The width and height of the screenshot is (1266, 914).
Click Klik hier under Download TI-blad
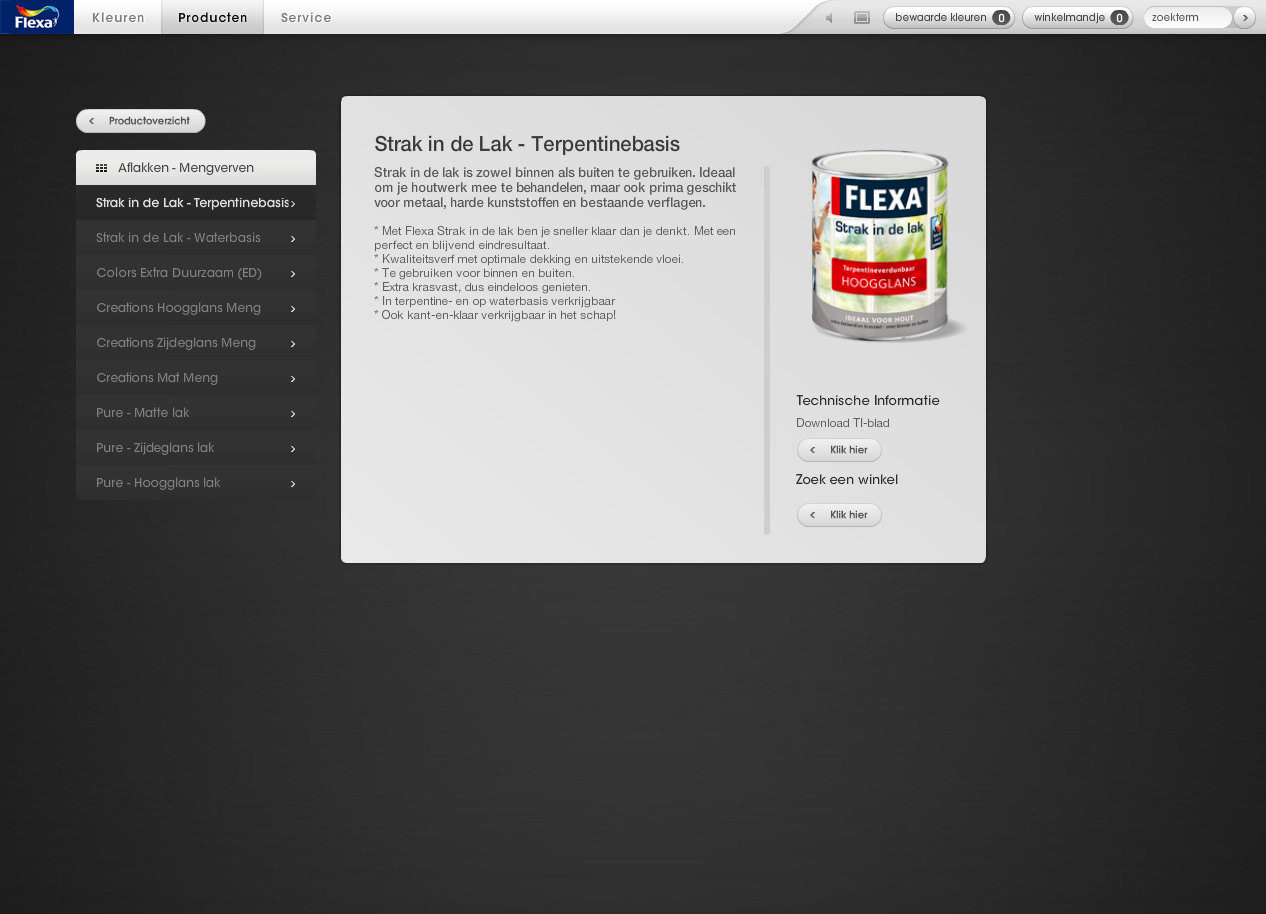[839, 450]
